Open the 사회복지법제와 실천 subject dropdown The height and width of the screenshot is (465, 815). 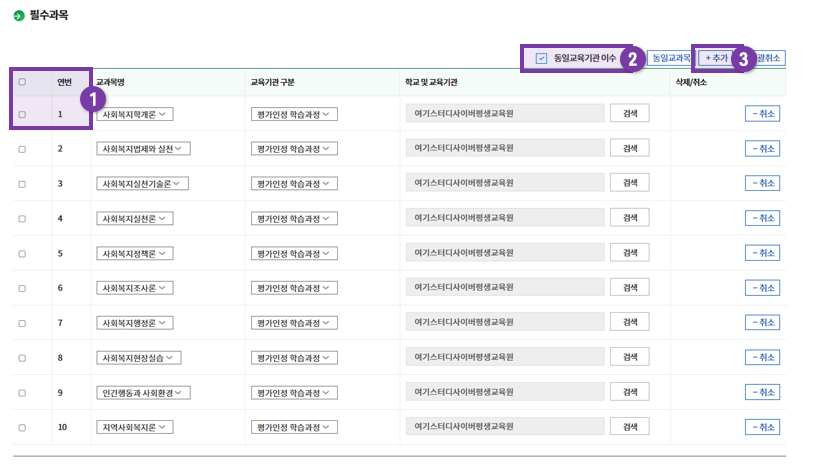(x=143, y=149)
